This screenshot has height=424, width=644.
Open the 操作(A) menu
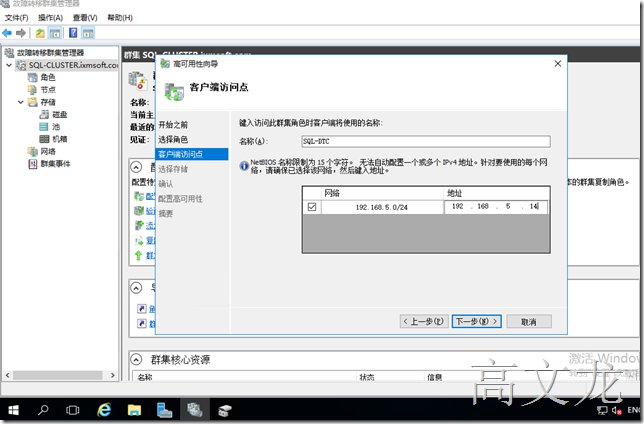[x=50, y=18]
